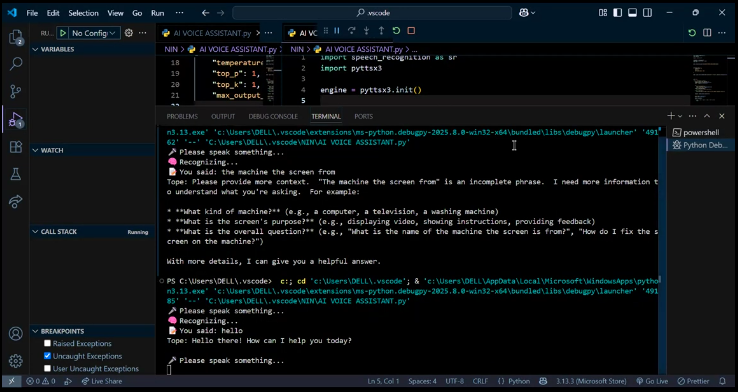Click the .vscode command center search box

point(372,13)
